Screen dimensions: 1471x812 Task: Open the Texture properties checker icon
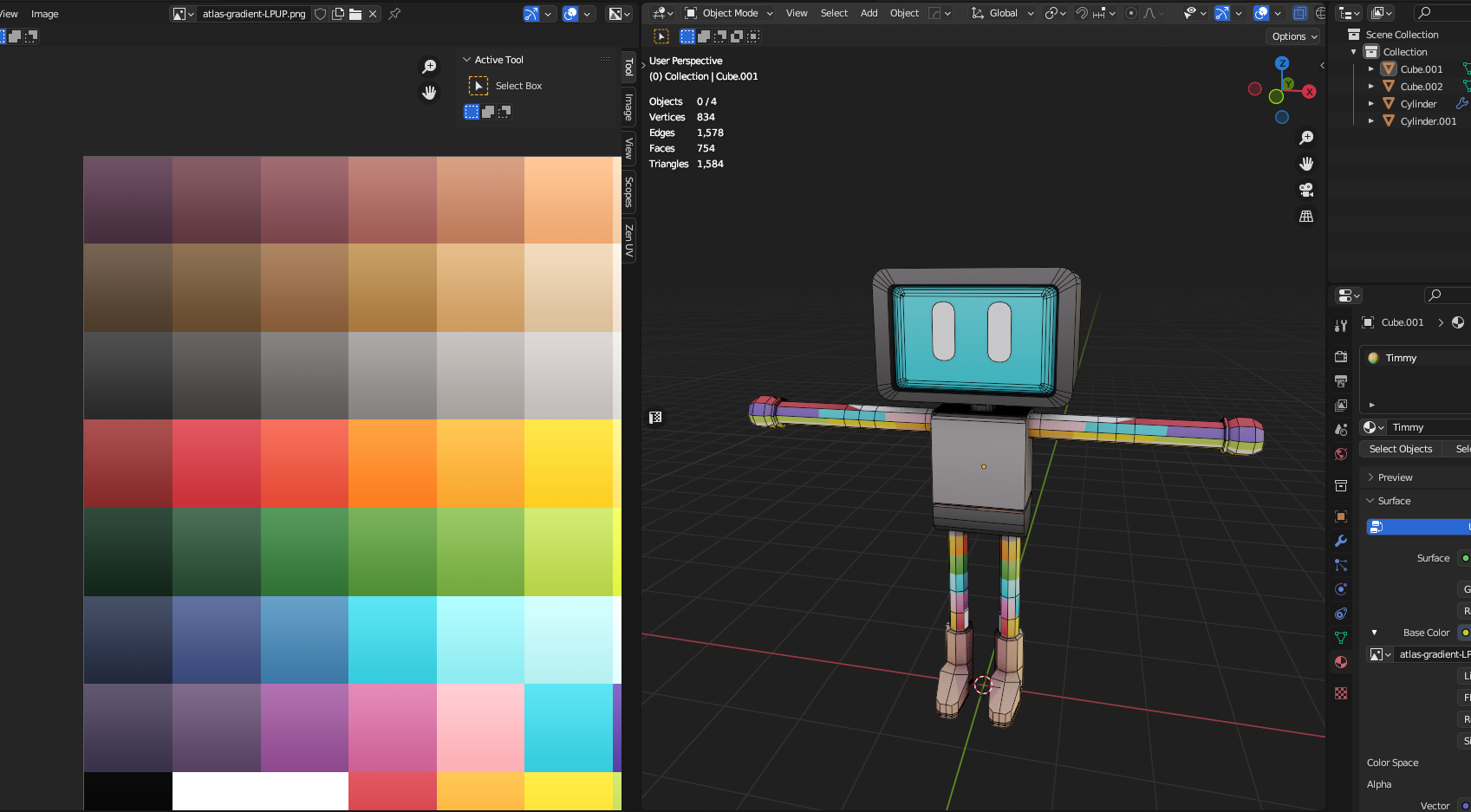[x=1341, y=693]
